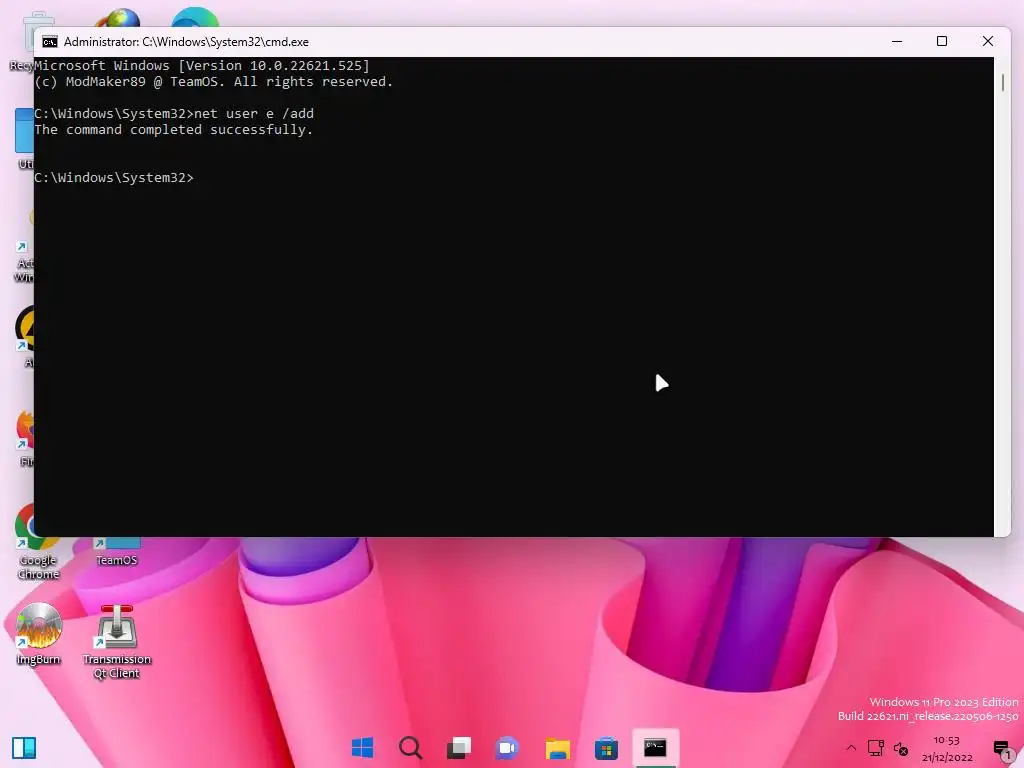Launch the Chat camera icon on taskbar
The image size is (1024, 768).
tap(507, 748)
